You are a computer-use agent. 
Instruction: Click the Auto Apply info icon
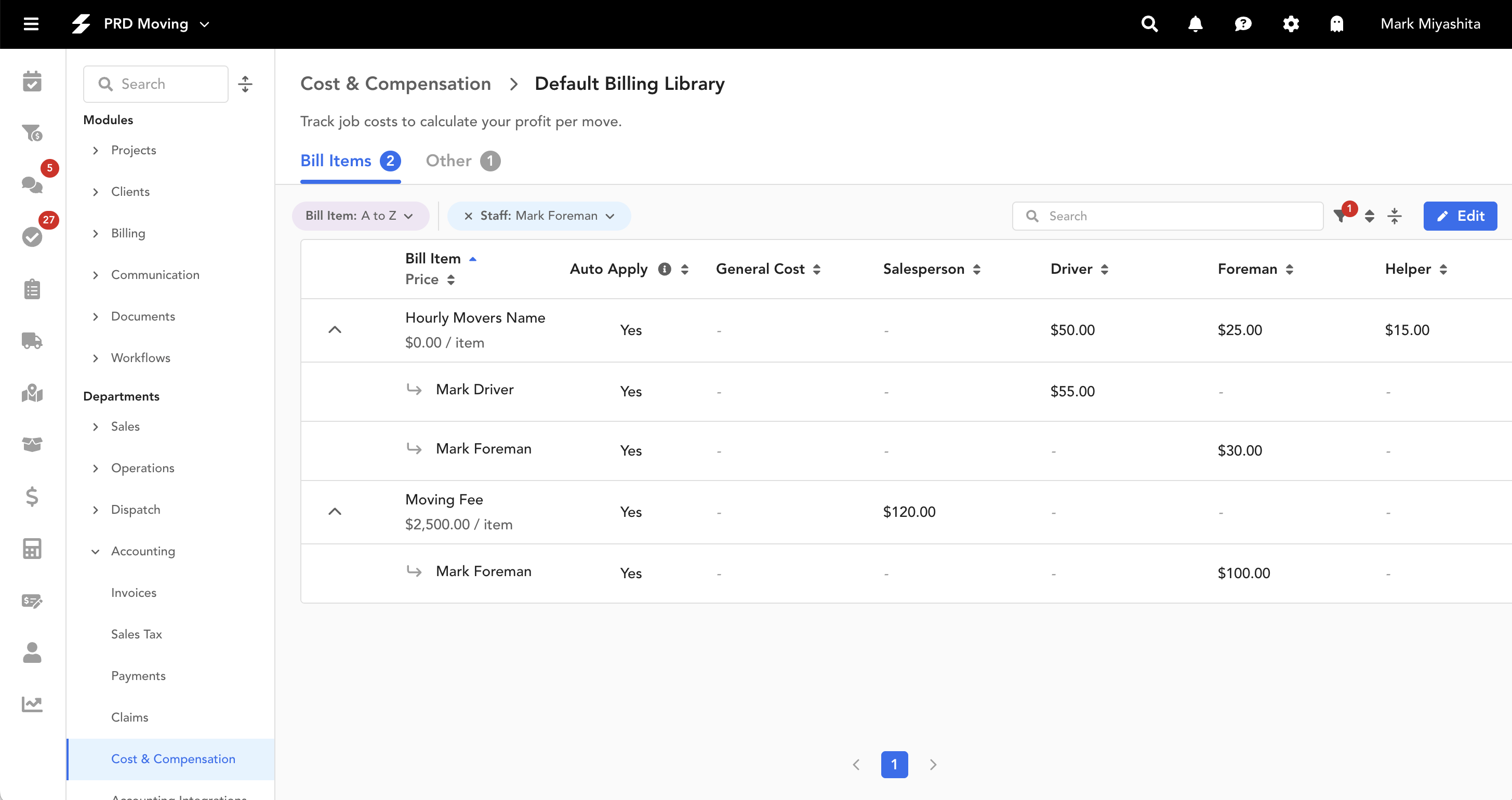click(x=664, y=269)
